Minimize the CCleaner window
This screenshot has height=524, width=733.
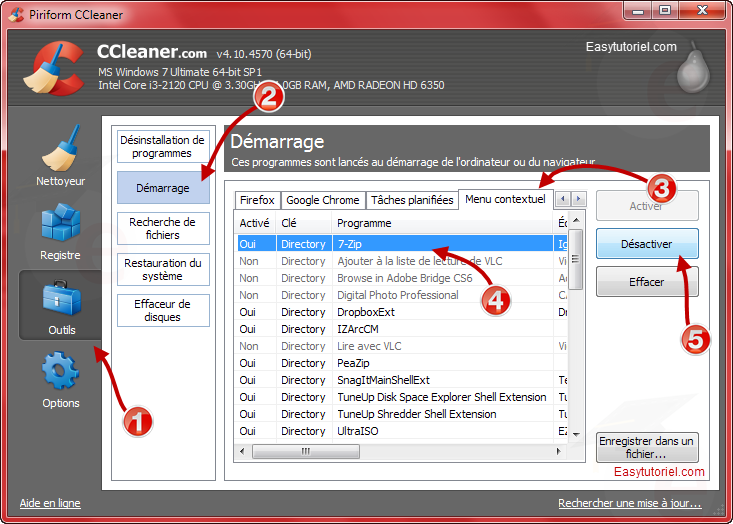[x=638, y=10]
